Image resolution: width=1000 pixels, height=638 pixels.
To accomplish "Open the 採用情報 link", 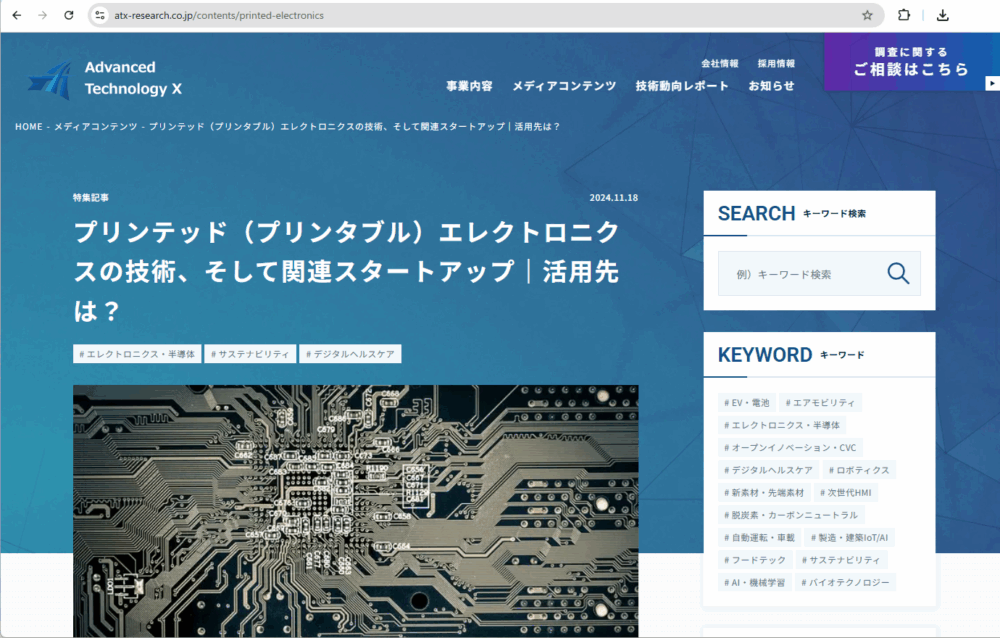I will click(776, 63).
